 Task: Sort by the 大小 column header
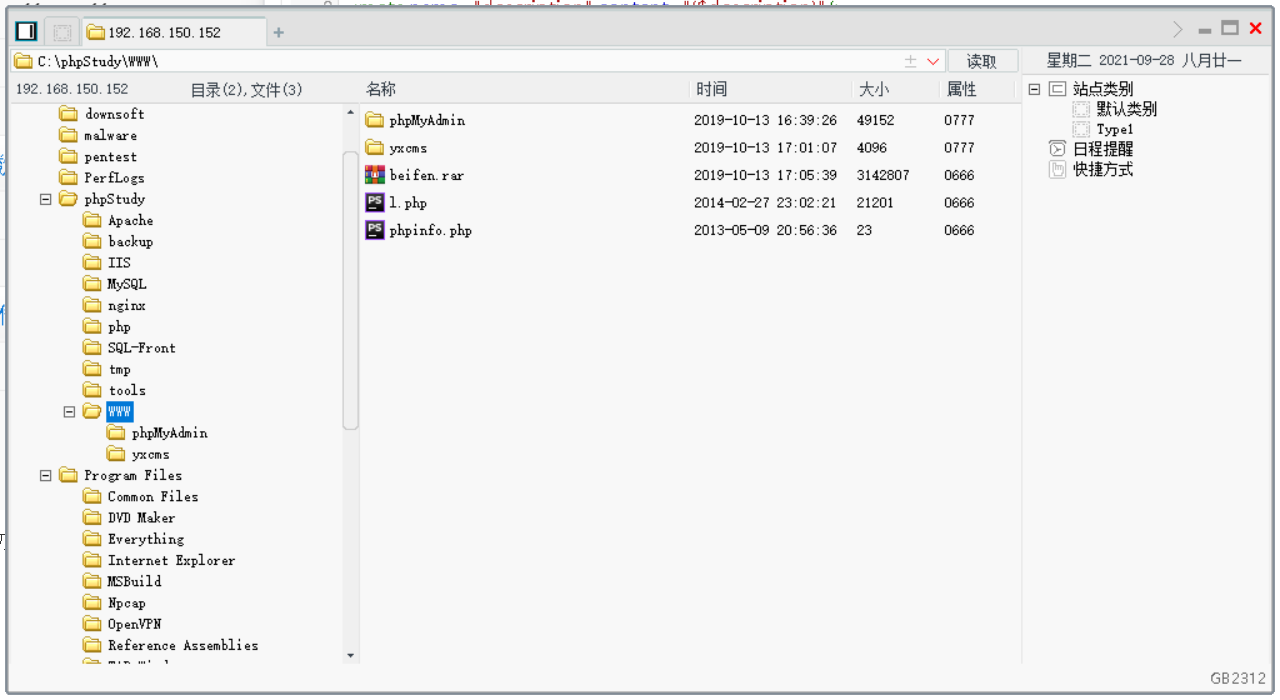[873, 89]
